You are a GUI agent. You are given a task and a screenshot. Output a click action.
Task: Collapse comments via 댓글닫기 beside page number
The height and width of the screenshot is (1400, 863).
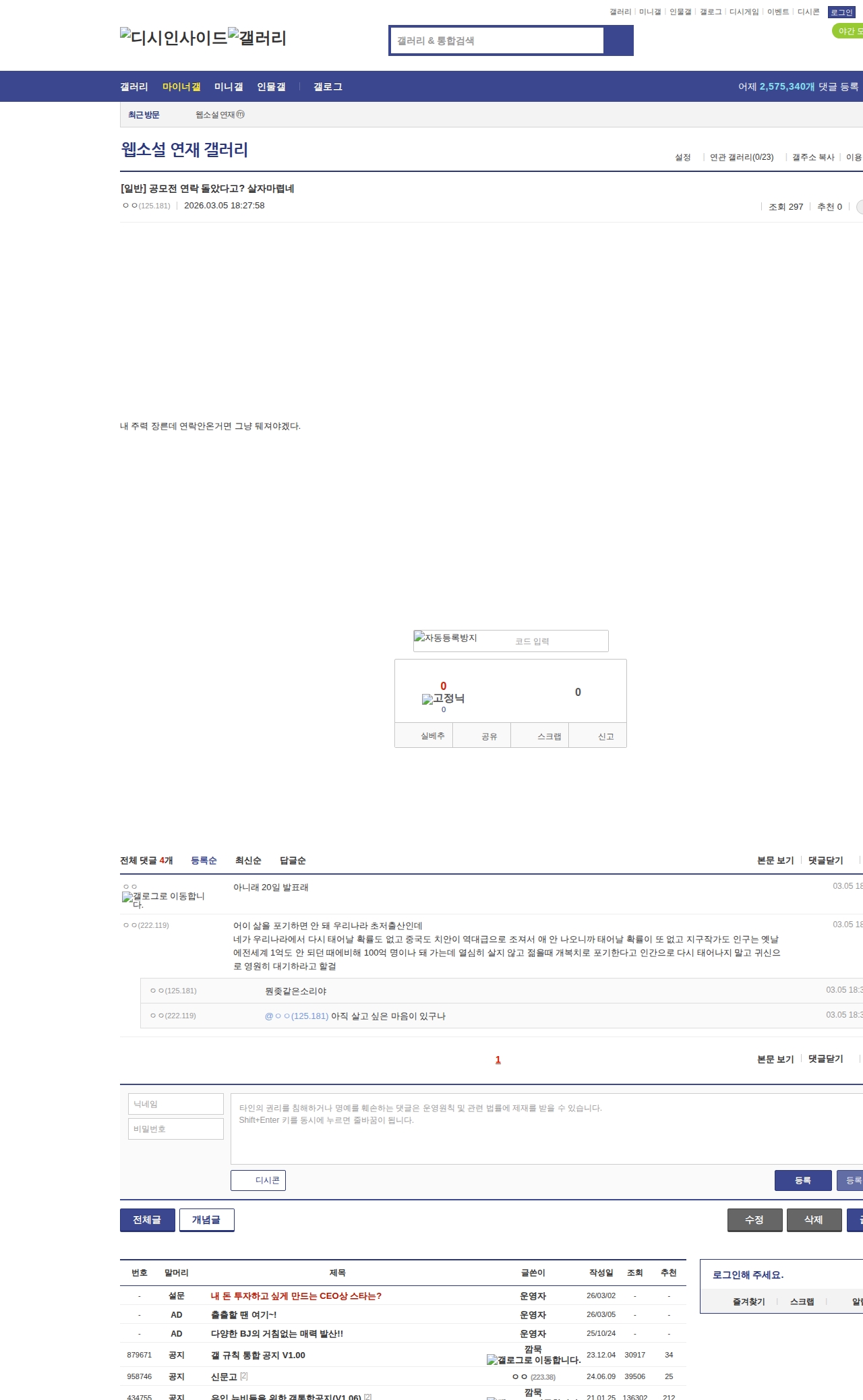coord(826,1059)
